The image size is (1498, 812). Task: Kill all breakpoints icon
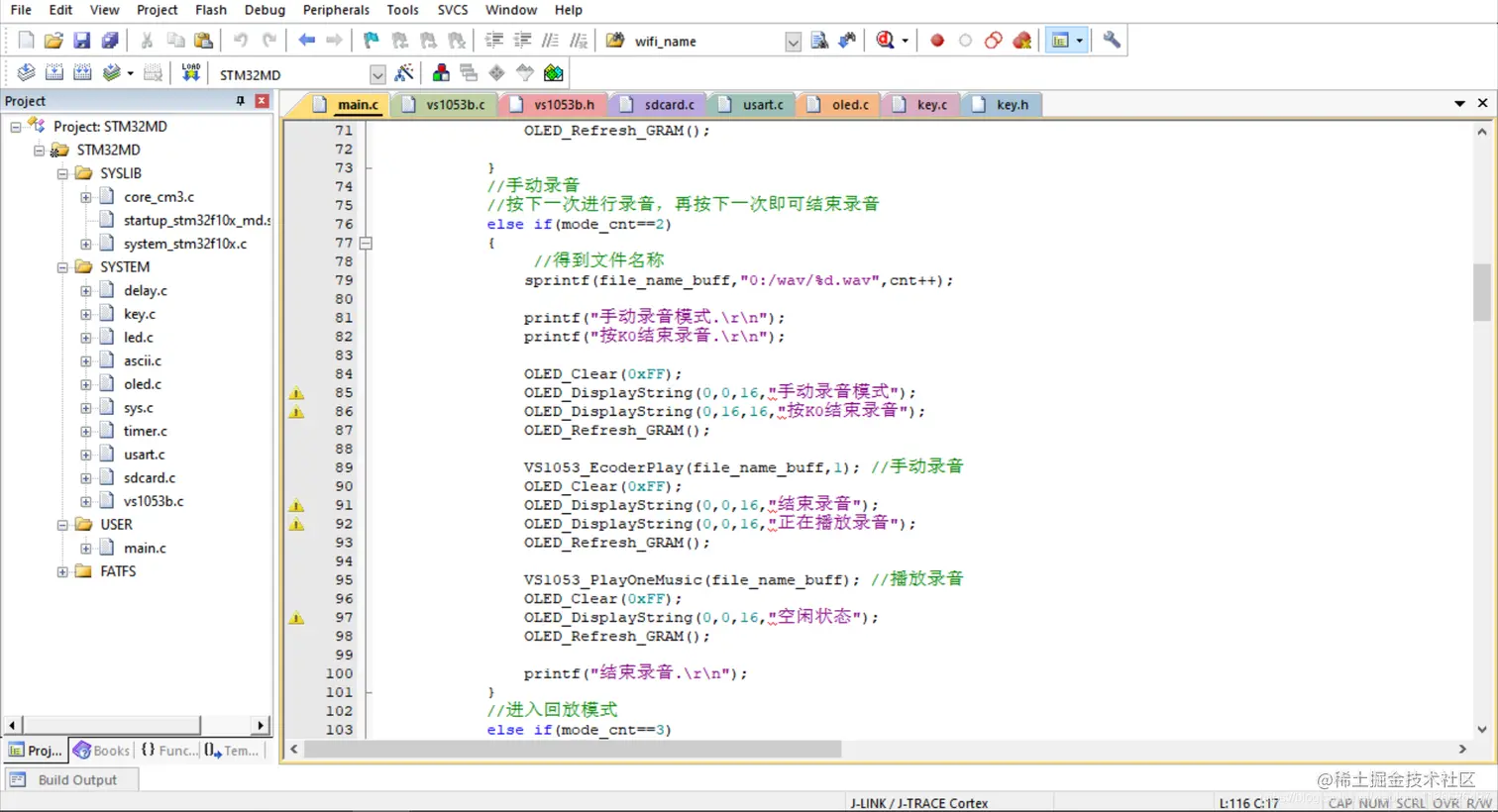(x=1021, y=41)
